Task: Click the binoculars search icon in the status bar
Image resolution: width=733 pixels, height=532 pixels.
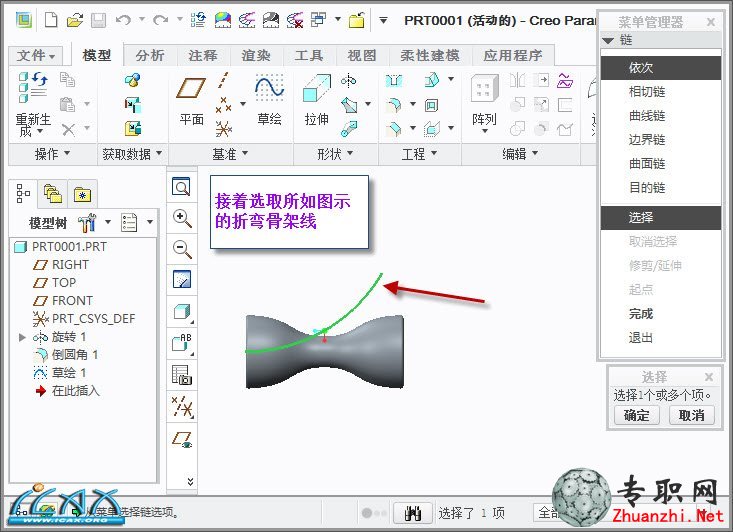Action: click(x=413, y=514)
